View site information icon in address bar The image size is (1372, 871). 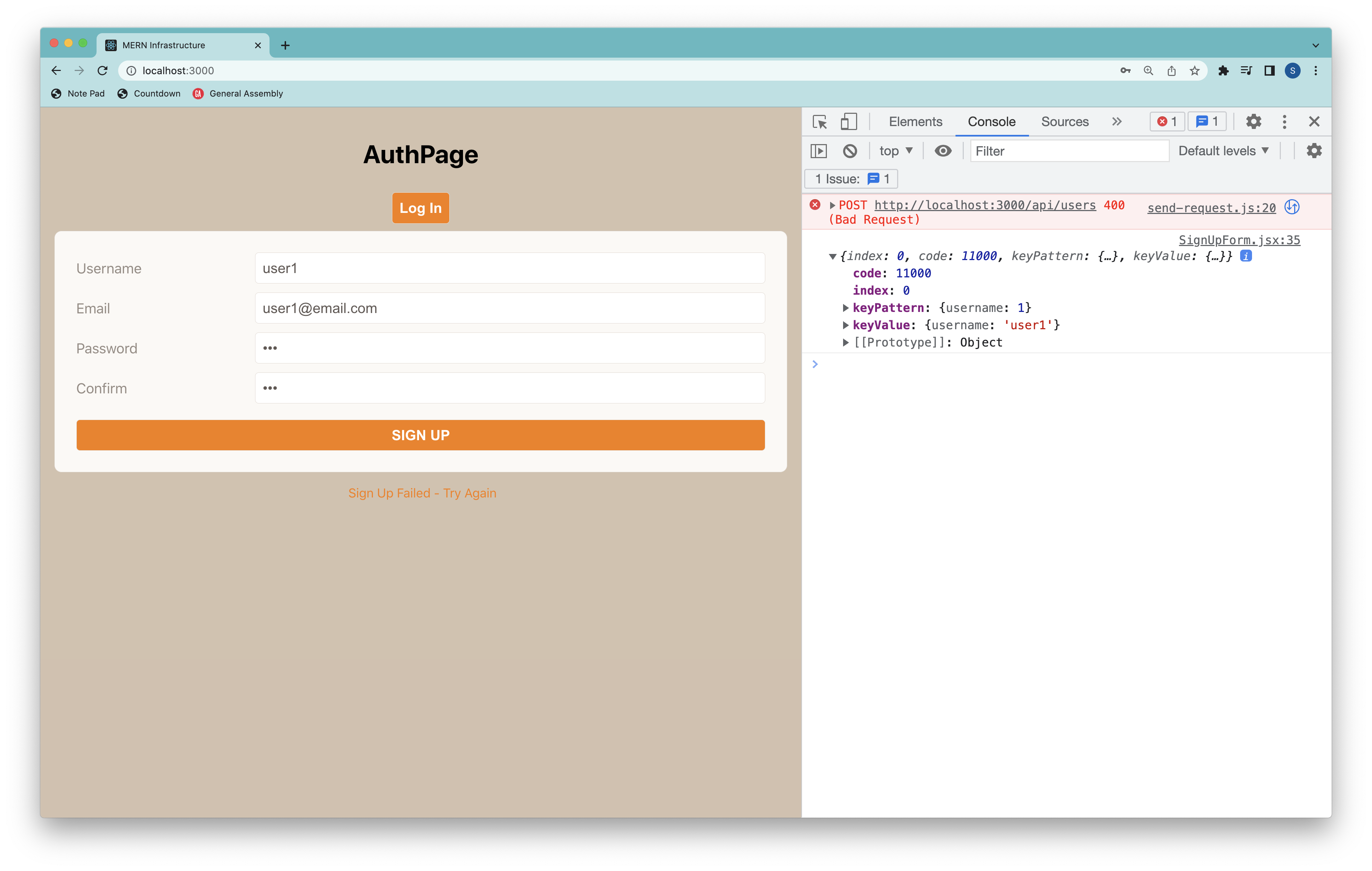(x=131, y=71)
